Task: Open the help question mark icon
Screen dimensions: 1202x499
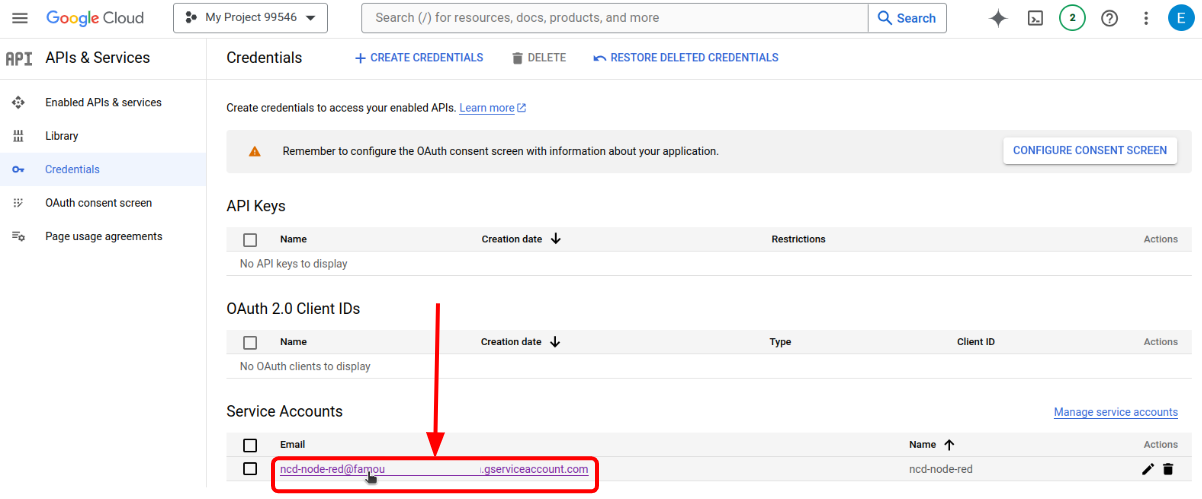Action: coord(1109,18)
